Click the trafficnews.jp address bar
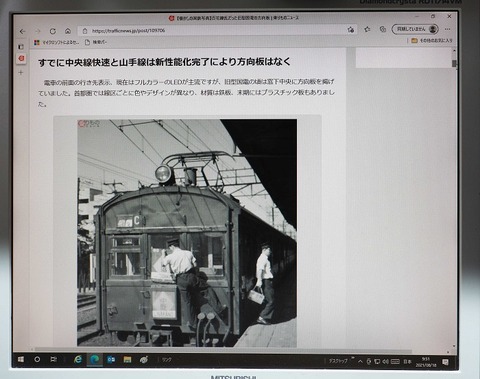The height and width of the screenshot is (379, 480). (x=217, y=30)
